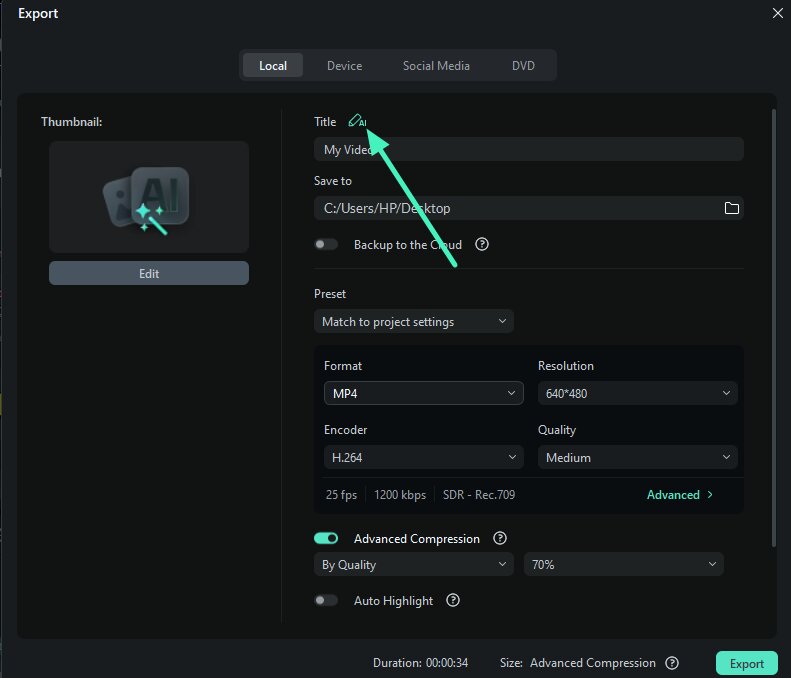Show help for Backup to the Cloud
Viewport: 791px width, 678px height.
pos(482,244)
